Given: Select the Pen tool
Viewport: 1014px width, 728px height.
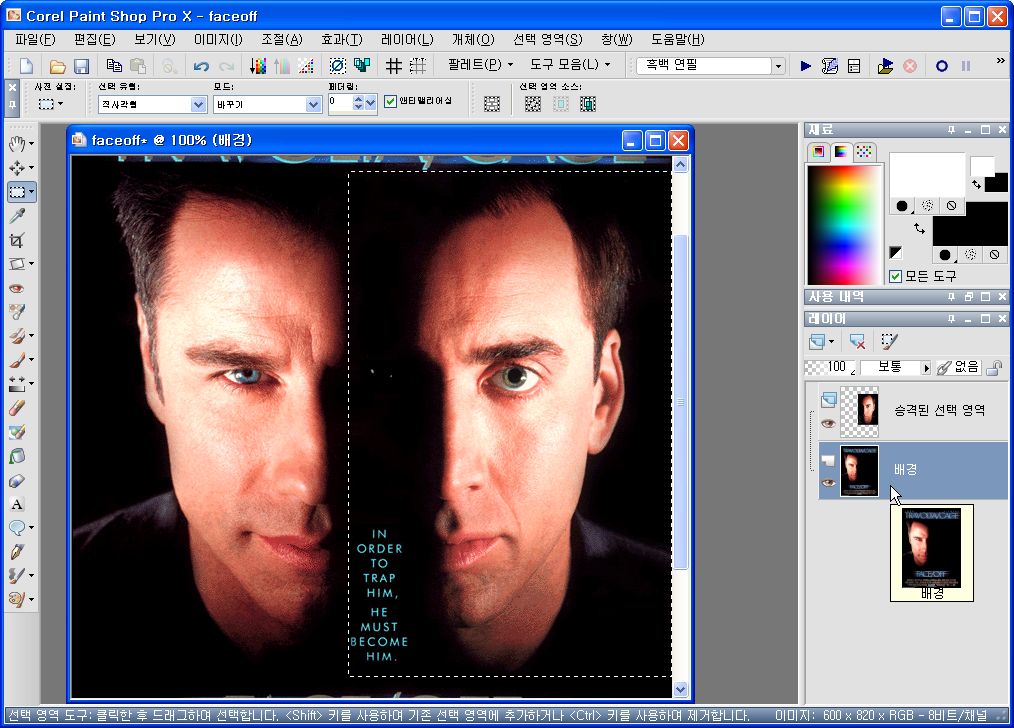Looking at the screenshot, I should pos(17,551).
